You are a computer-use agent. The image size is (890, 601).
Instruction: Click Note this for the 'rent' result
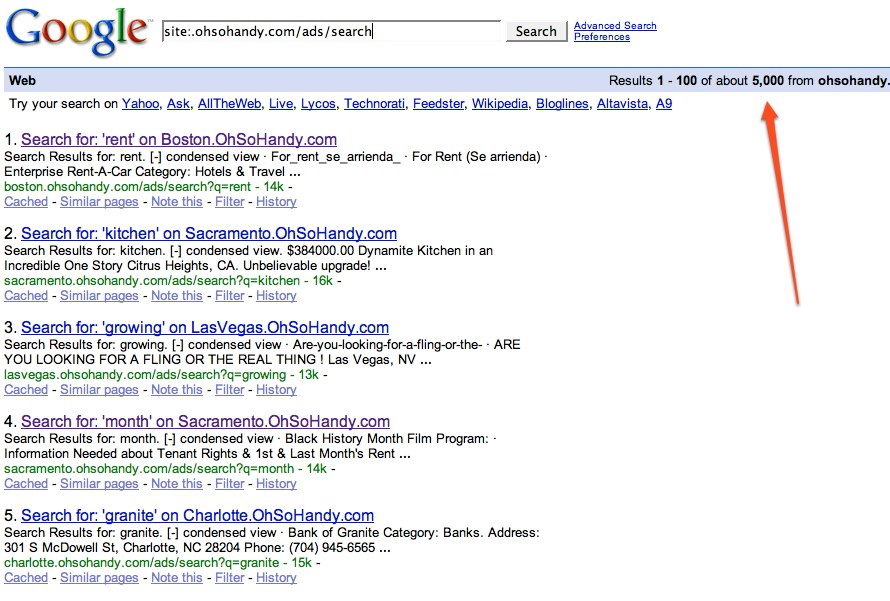click(x=177, y=202)
